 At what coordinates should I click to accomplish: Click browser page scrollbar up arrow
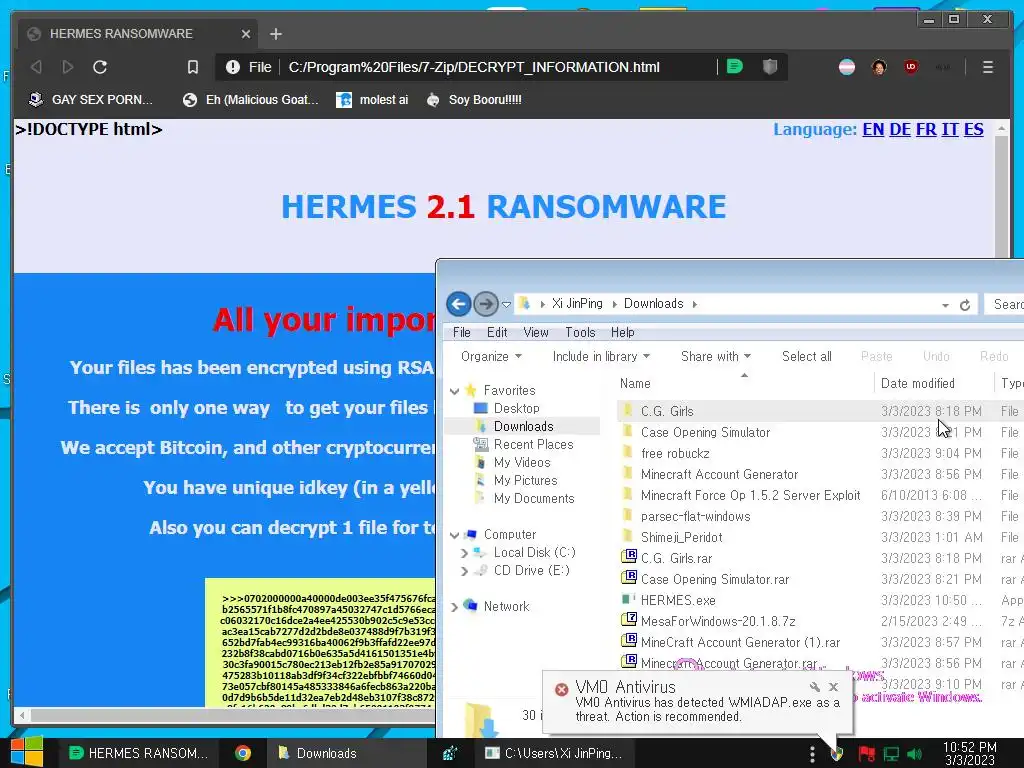pyautogui.click(x=1001, y=129)
